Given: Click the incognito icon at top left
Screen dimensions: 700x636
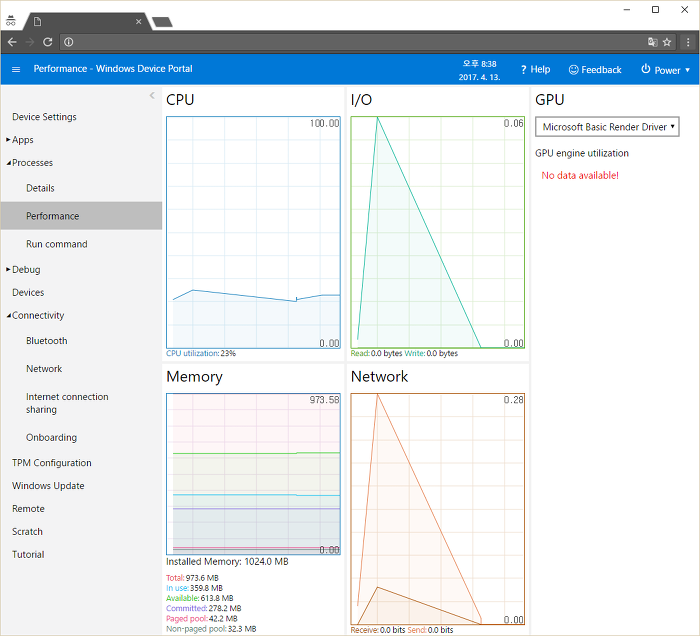Looking at the screenshot, I should point(11,21).
